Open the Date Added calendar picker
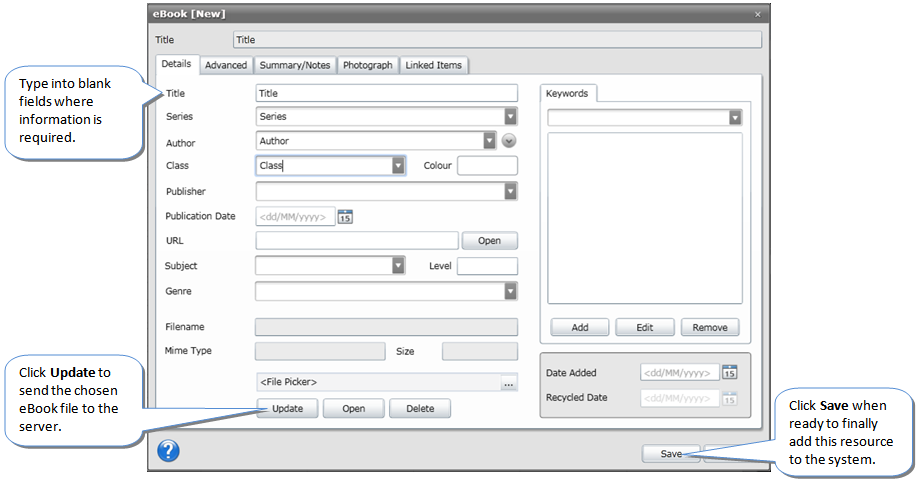This screenshot has width=918, height=481. pyautogui.click(x=730, y=373)
